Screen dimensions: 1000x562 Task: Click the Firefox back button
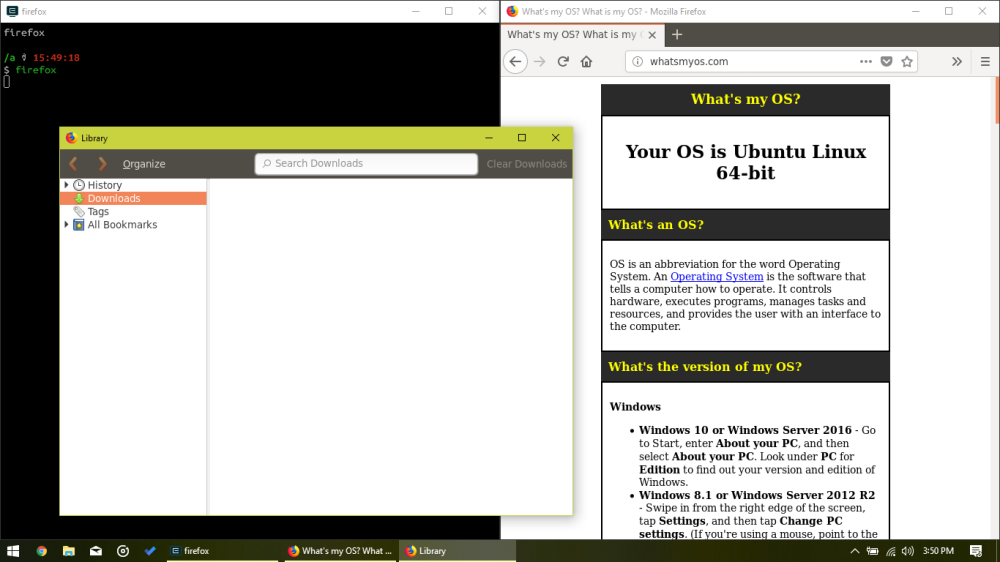(x=515, y=61)
